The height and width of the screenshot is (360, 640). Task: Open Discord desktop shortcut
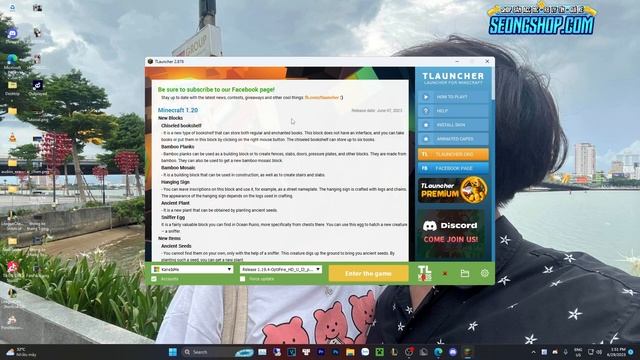coord(12,35)
